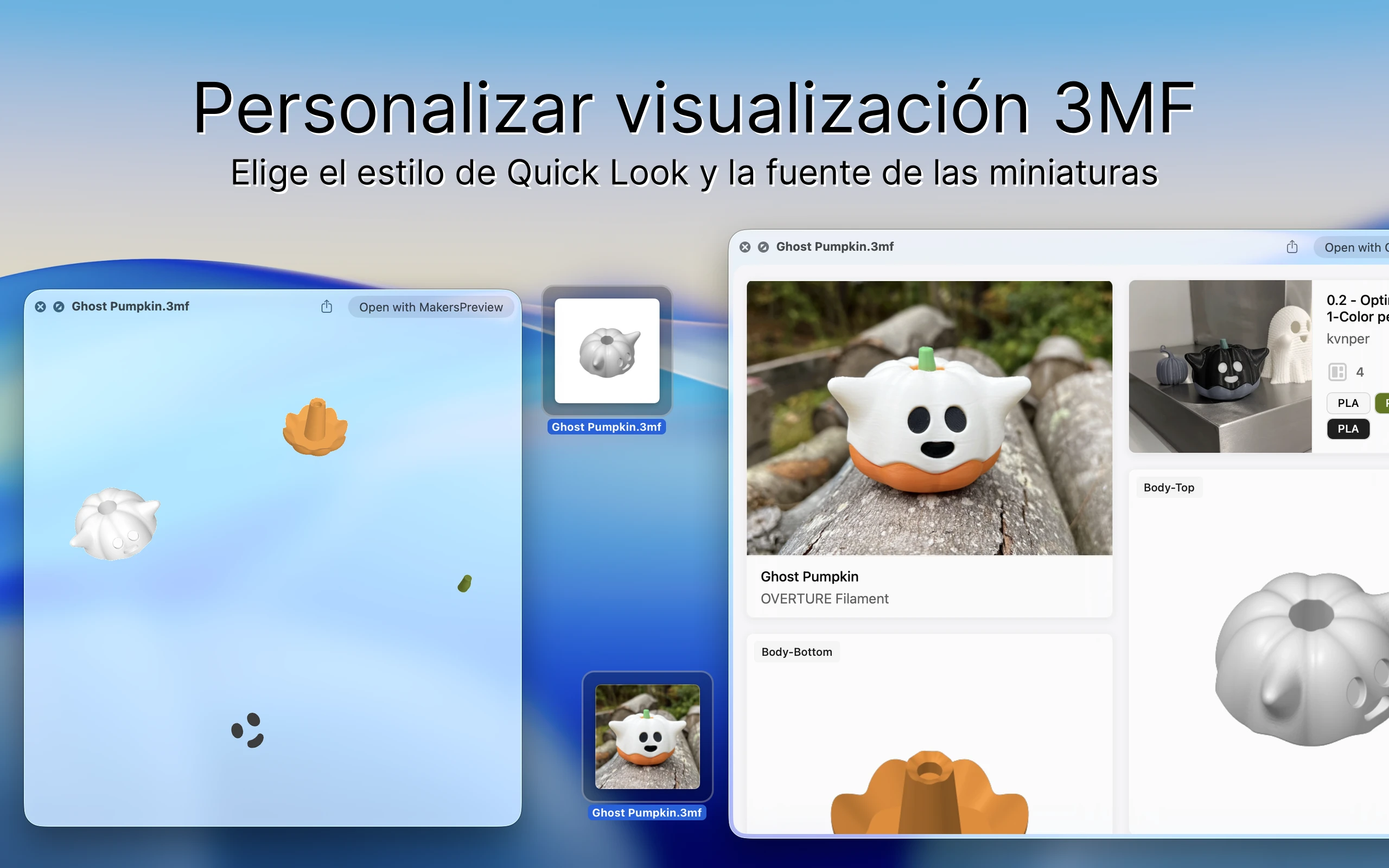1389x868 pixels.
Task: Click the black face pieces model in left preview
Action: (247, 730)
